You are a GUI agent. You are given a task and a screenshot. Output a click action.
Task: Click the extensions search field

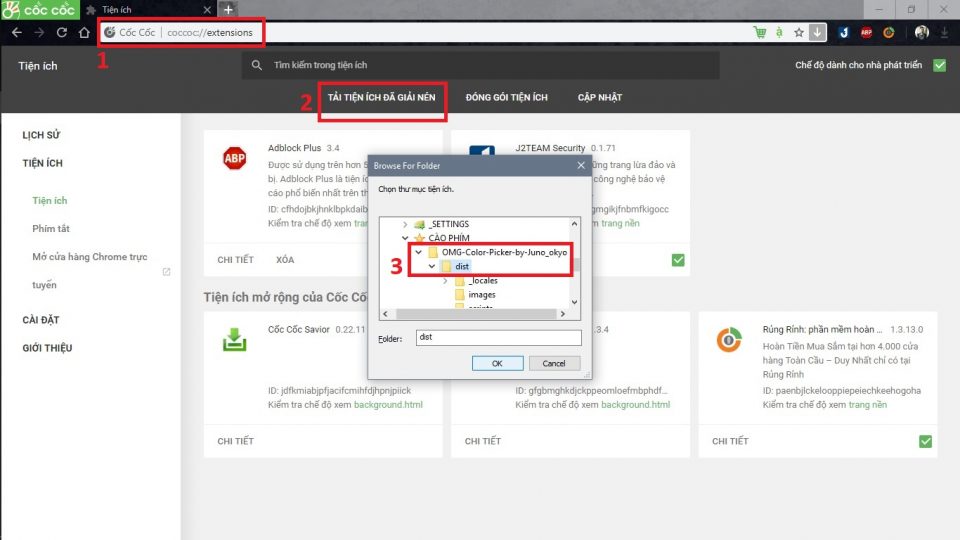pos(481,65)
